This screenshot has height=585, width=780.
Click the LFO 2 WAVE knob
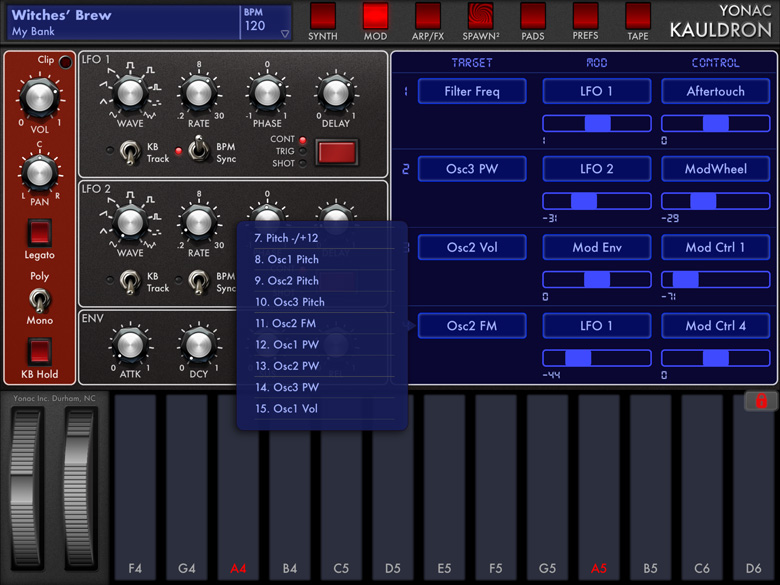pyautogui.click(x=130, y=222)
